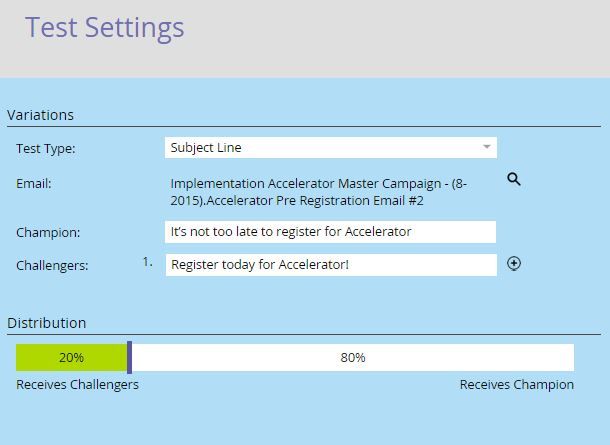Click the Challengers label
610x445 pixels.
click(x=52, y=266)
